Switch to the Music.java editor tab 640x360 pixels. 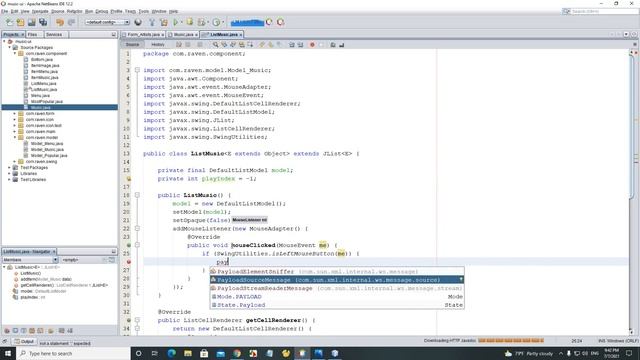click(x=183, y=35)
